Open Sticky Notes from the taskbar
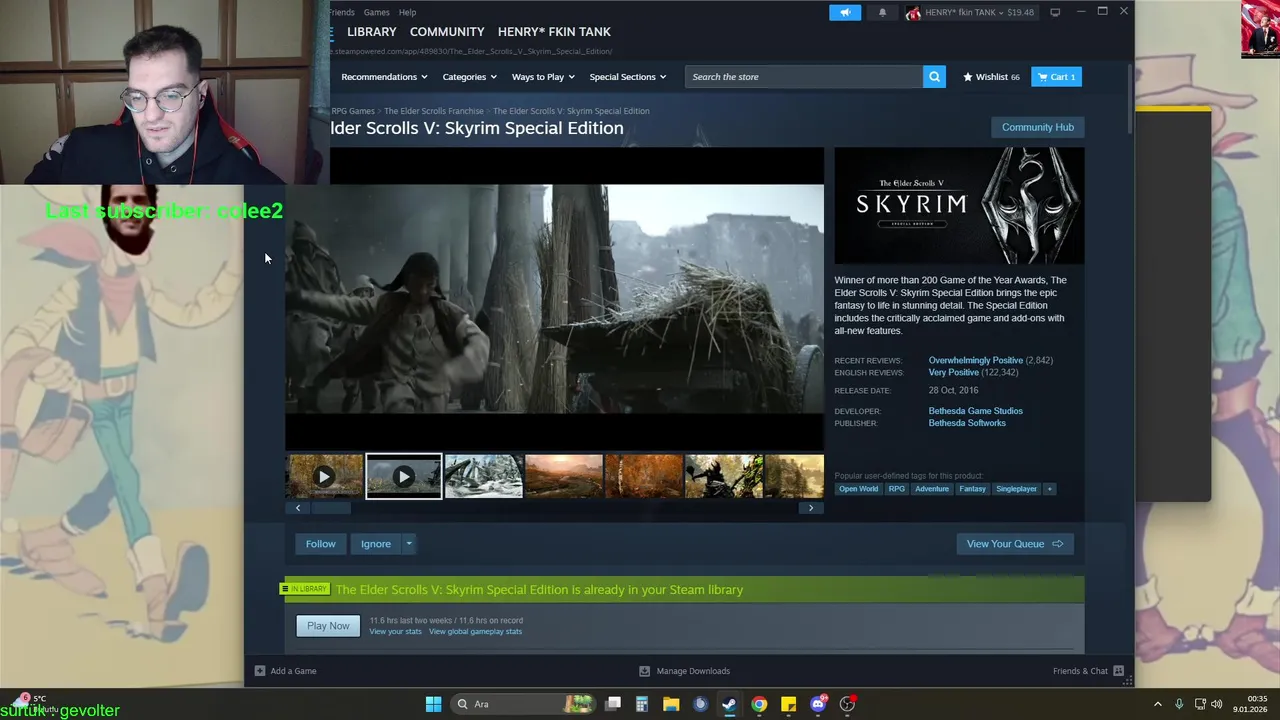This screenshot has width=1280, height=720. (788, 704)
